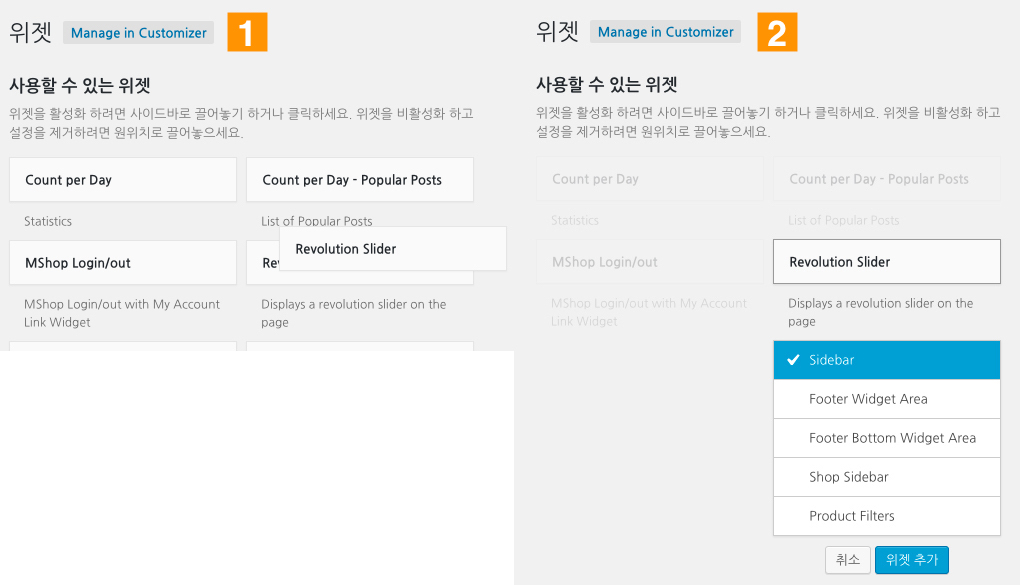Select the non-faded MShop Login/out widget
The image size is (1020, 585).
[x=123, y=263]
